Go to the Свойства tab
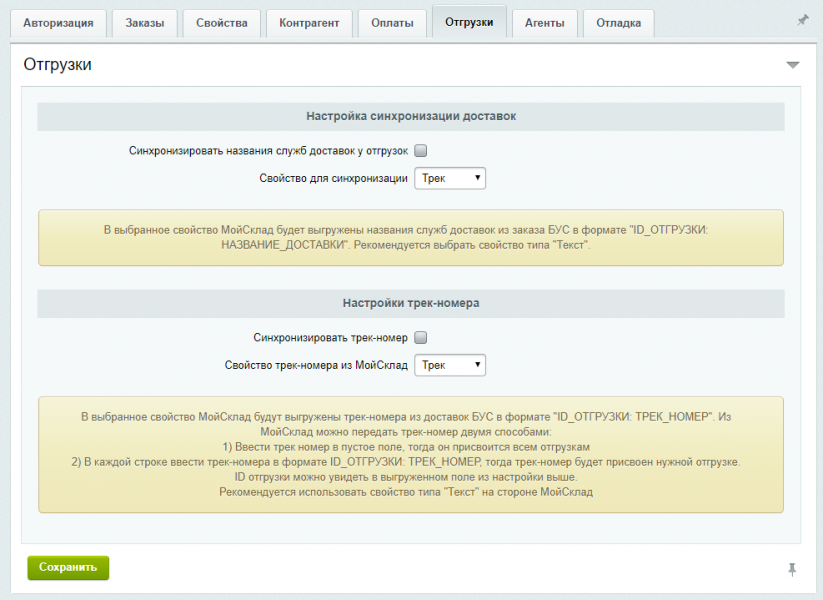The height and width of the screenshot is (600, 823). click(x=222, y=23)
